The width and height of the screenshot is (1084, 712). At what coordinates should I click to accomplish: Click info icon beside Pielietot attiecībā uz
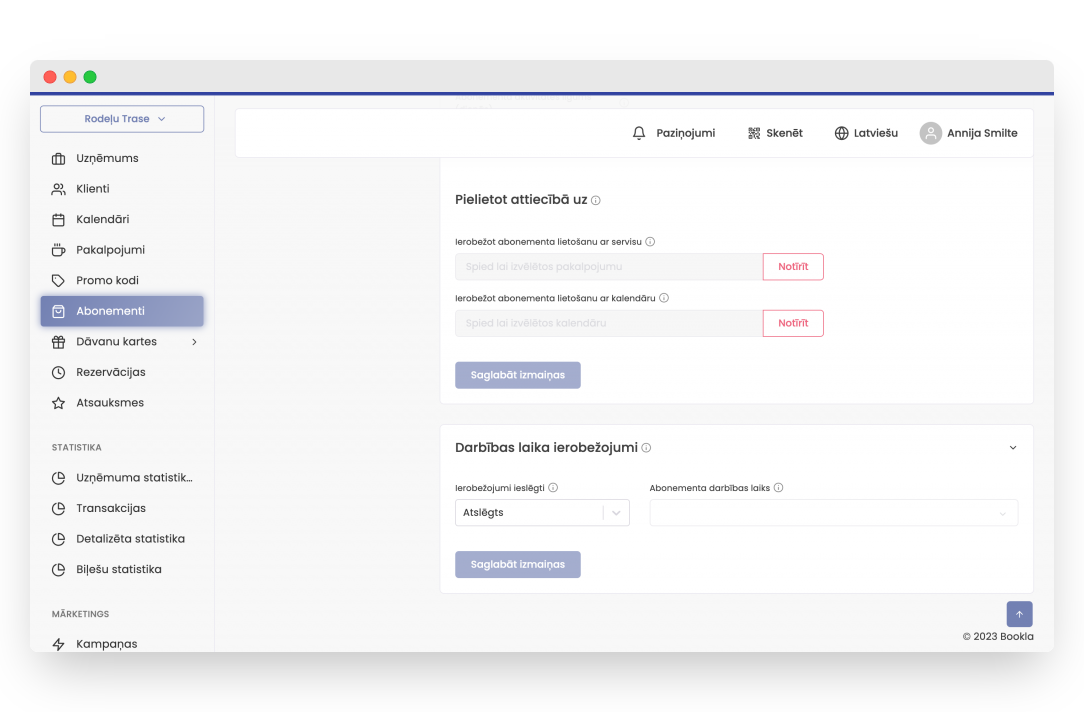pos(596,200)
